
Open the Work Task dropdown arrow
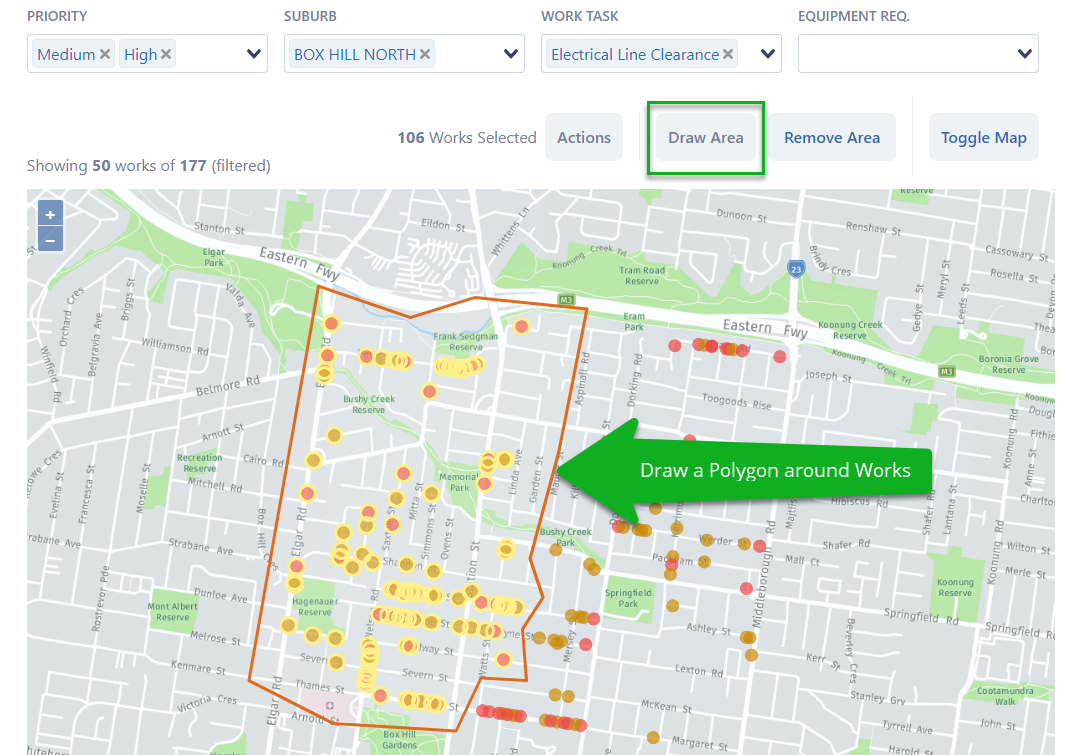(x=768, y=55)
